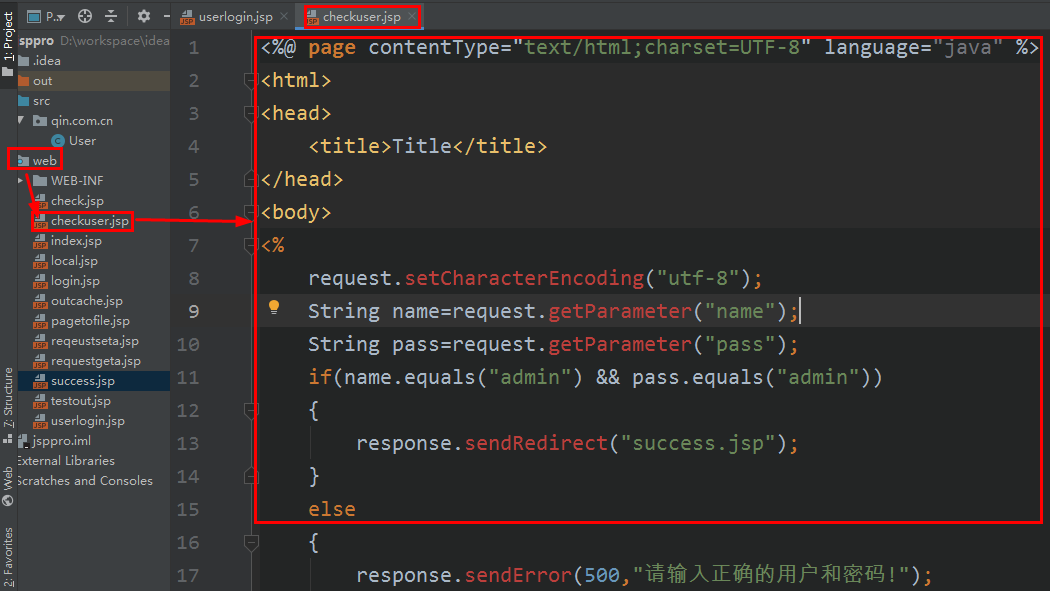Open pagetofile.jsp file
The width and height of the screenshot is (1050, 591).
pyautogui.click(x=90, y=321)
